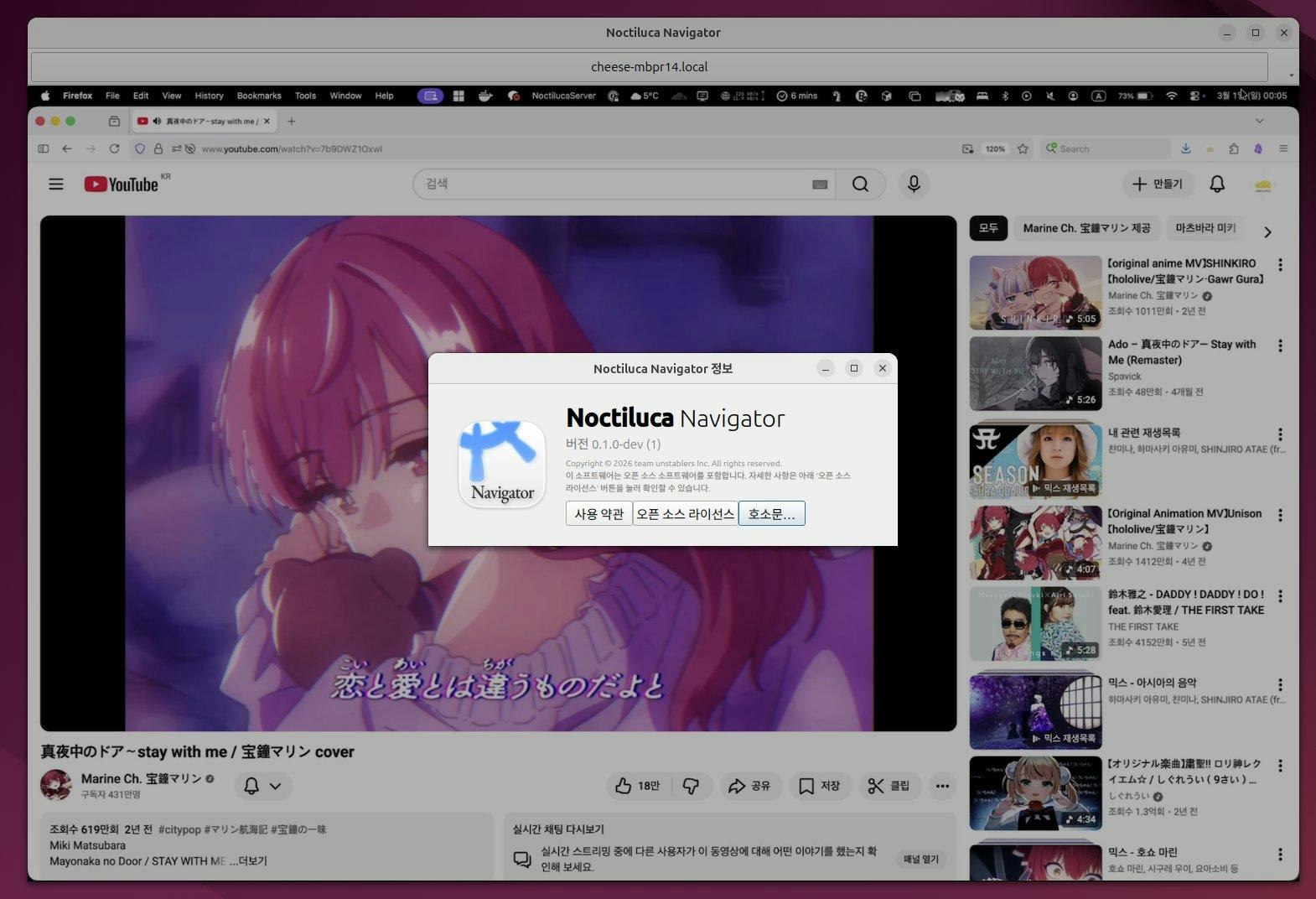The width and height of the screenshot is (1316, 899).
Task: Open more options for the SHINKIRO video
Action: pyautogui.click(x=1280, y=265)
